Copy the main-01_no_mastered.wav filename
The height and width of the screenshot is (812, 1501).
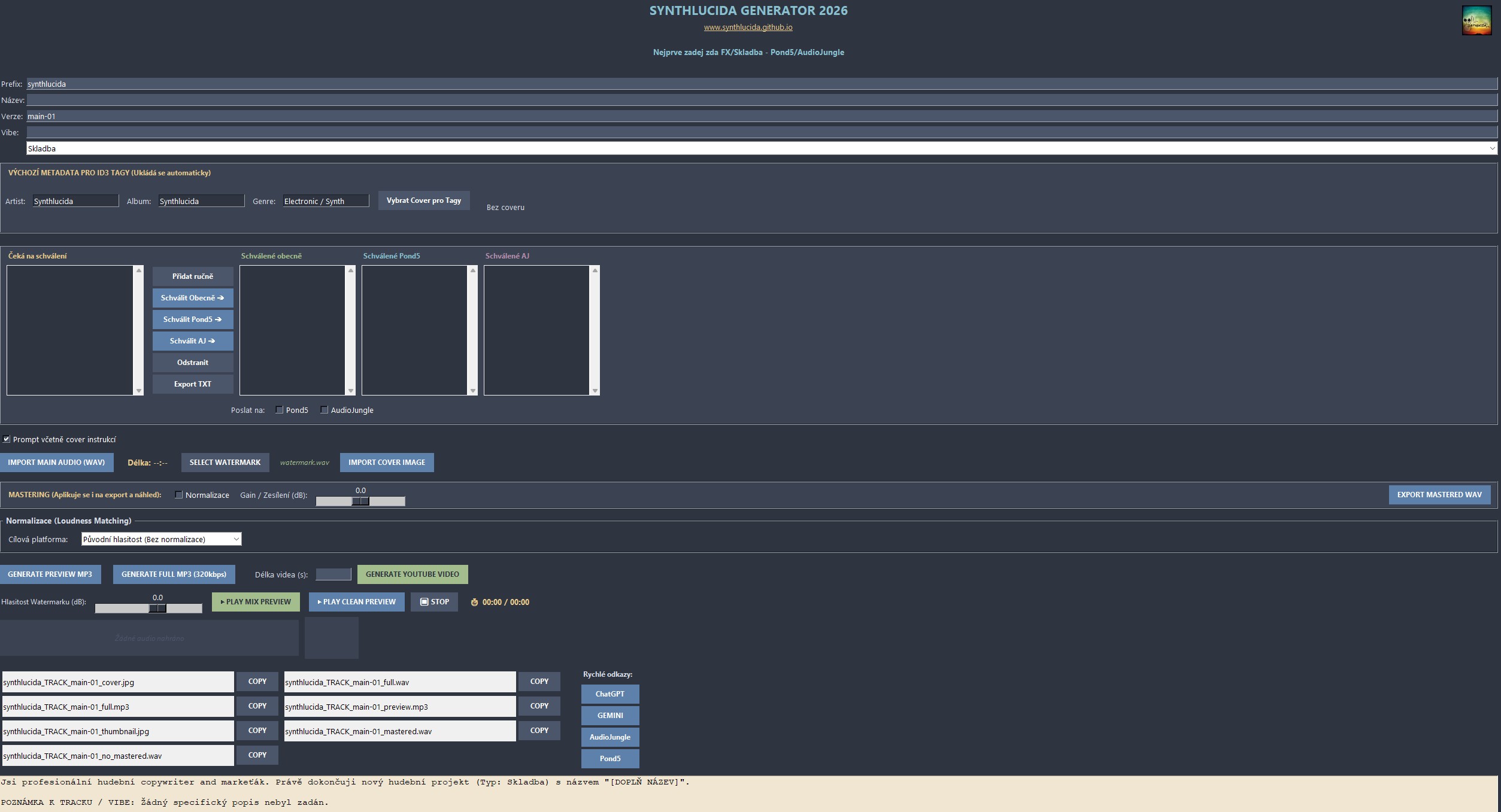pos(257,755)
